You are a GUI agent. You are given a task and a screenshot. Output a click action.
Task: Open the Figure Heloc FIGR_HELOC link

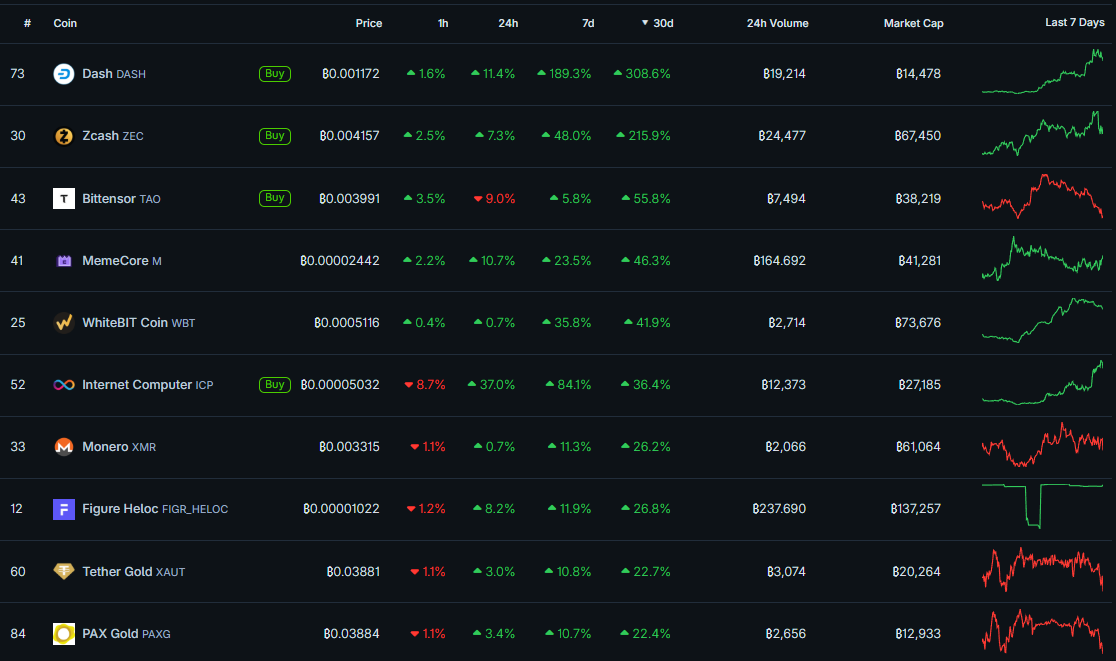(155, 509)
